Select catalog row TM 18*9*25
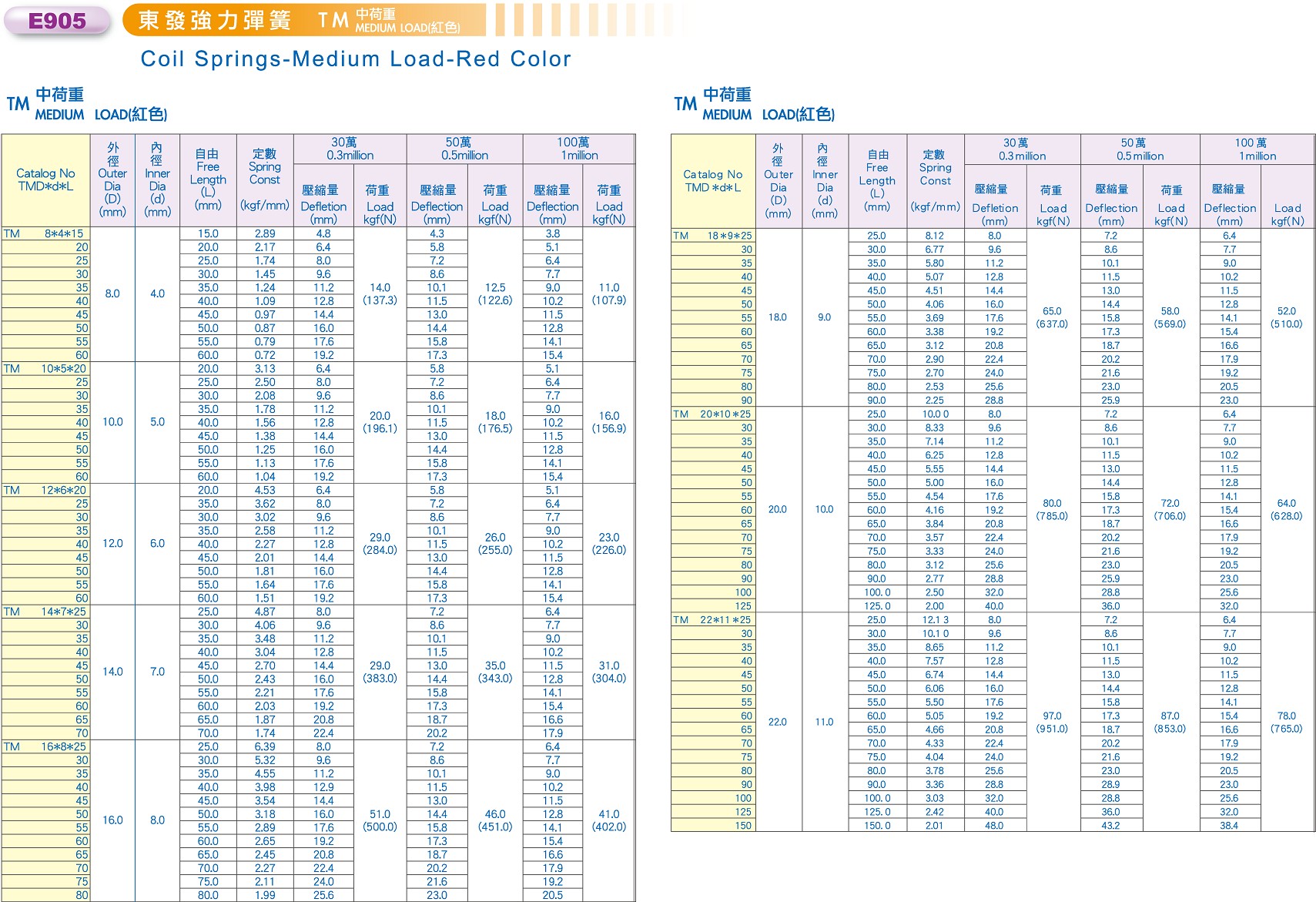 [713, 236]
